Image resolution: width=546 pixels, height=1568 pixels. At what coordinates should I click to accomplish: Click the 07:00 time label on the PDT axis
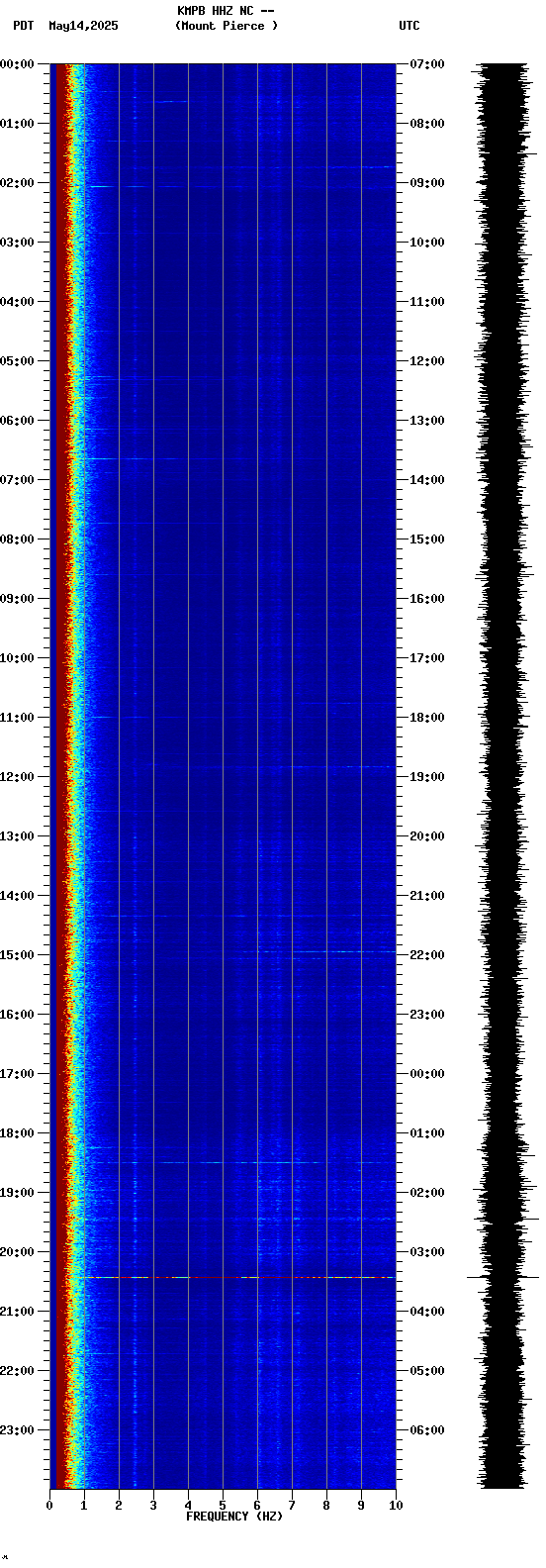click(17, 480)
